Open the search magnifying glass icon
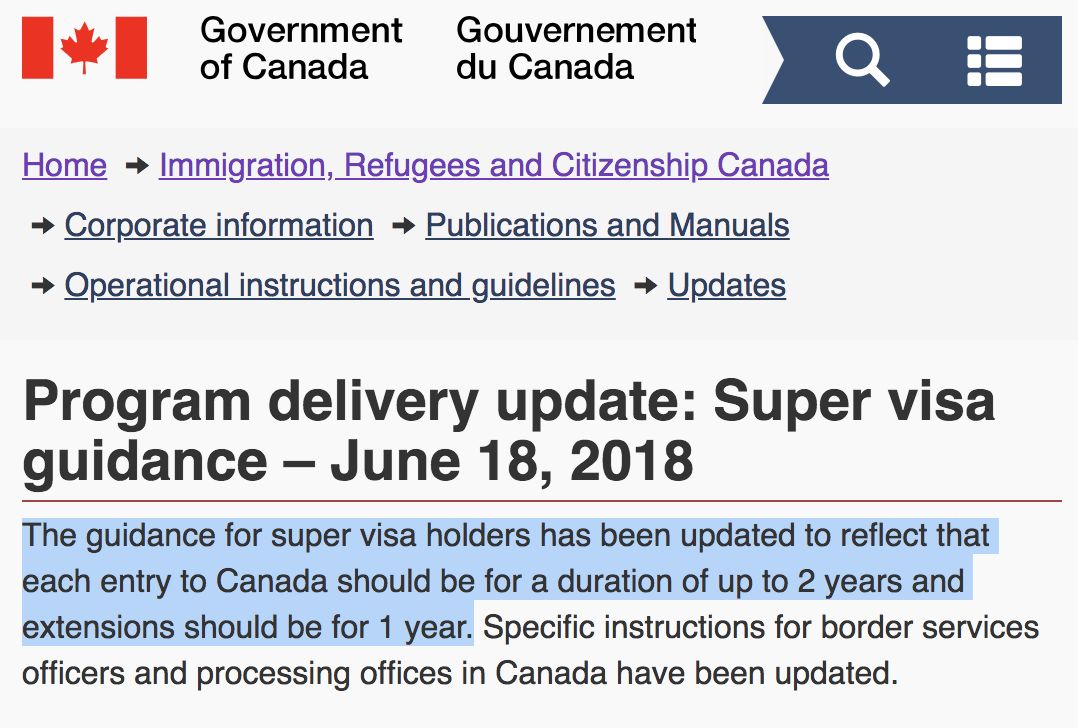This screenshot has height=728, width=1078. [862, 60]
